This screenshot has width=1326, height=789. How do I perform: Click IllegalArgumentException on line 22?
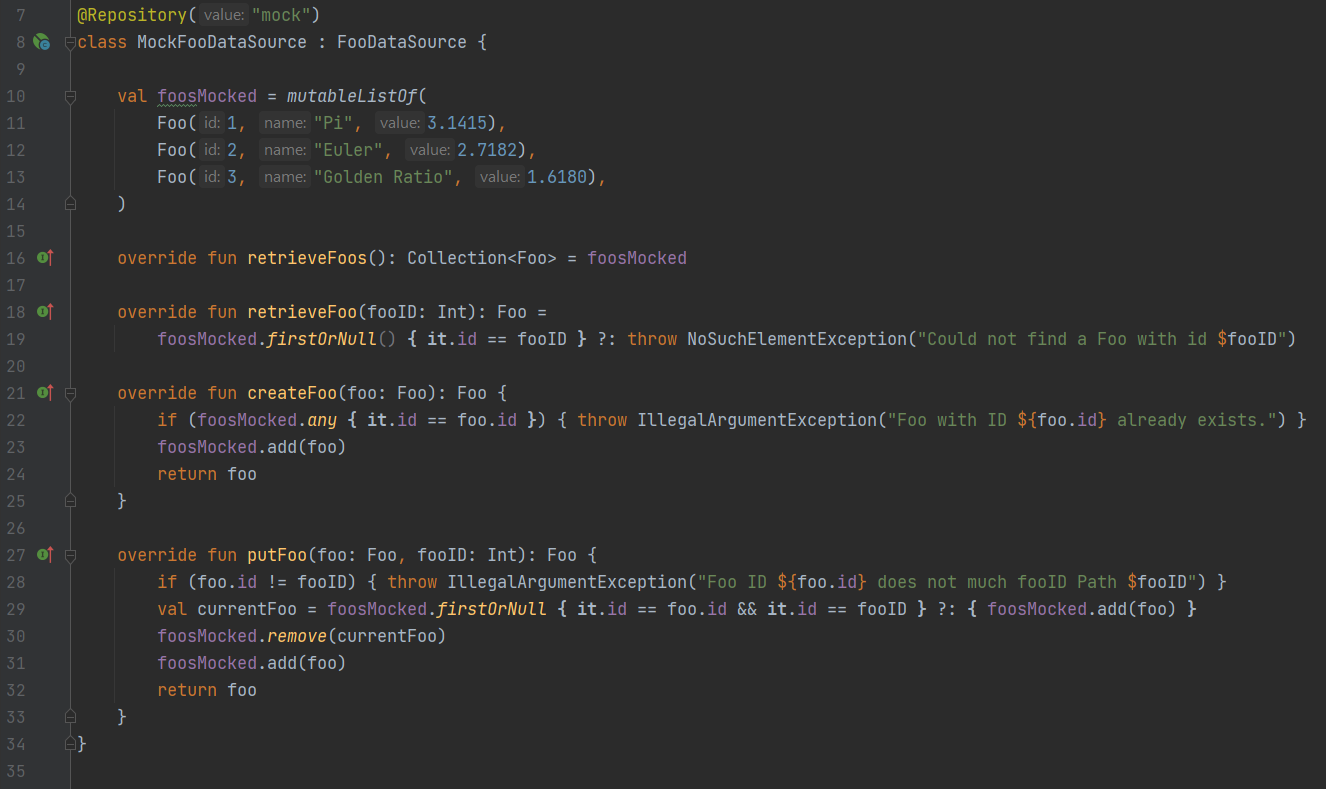[757, 420]
